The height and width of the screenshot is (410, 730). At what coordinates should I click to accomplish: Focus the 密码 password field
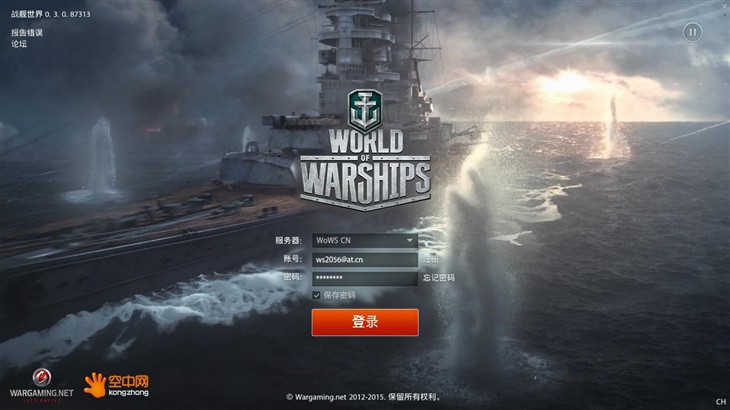pyautogui.click(x=365, y=278)
